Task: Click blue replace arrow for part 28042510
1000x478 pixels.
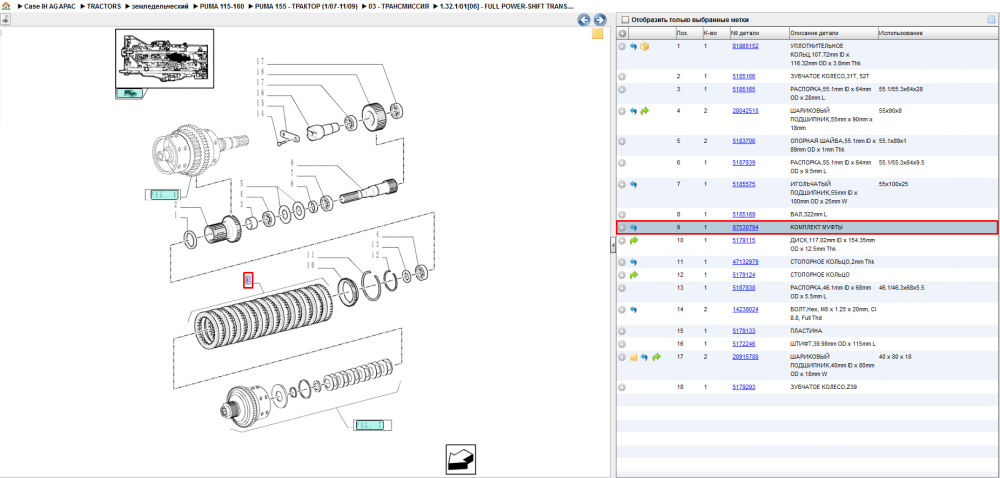Action: click(633, 111)
